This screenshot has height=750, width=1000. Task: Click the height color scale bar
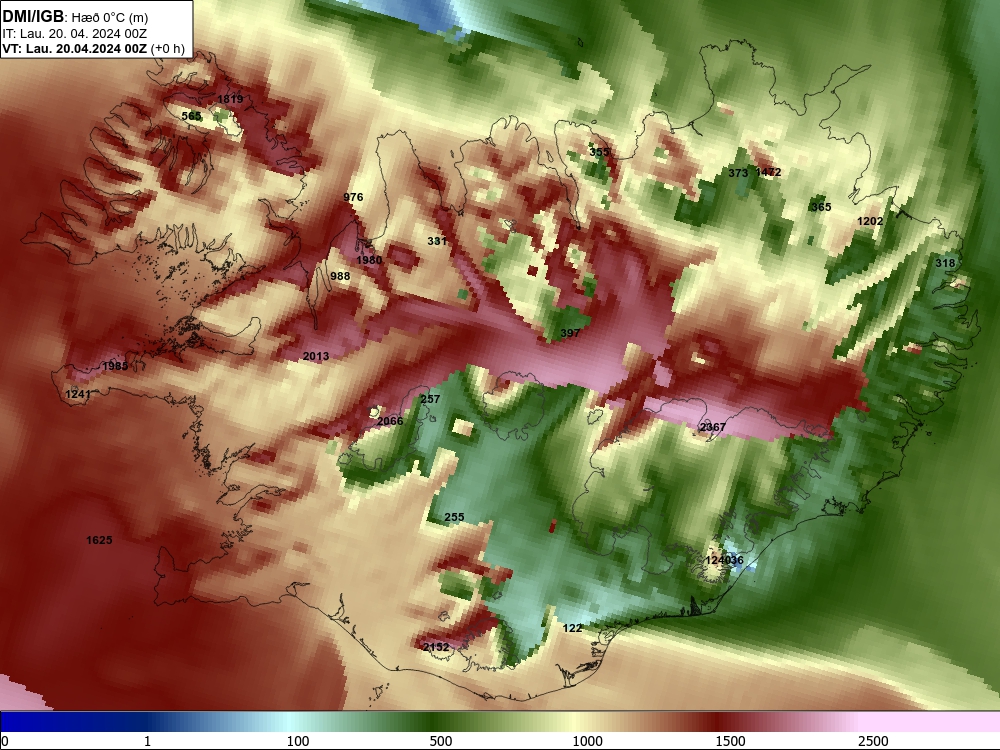point(500,722)
